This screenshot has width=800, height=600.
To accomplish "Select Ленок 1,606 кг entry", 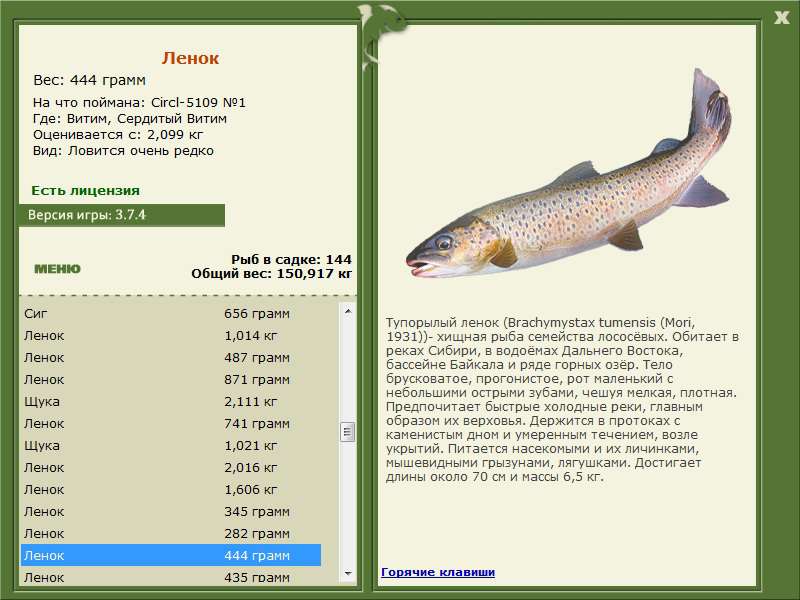I will pyautogui.click(x=170, y=489).
